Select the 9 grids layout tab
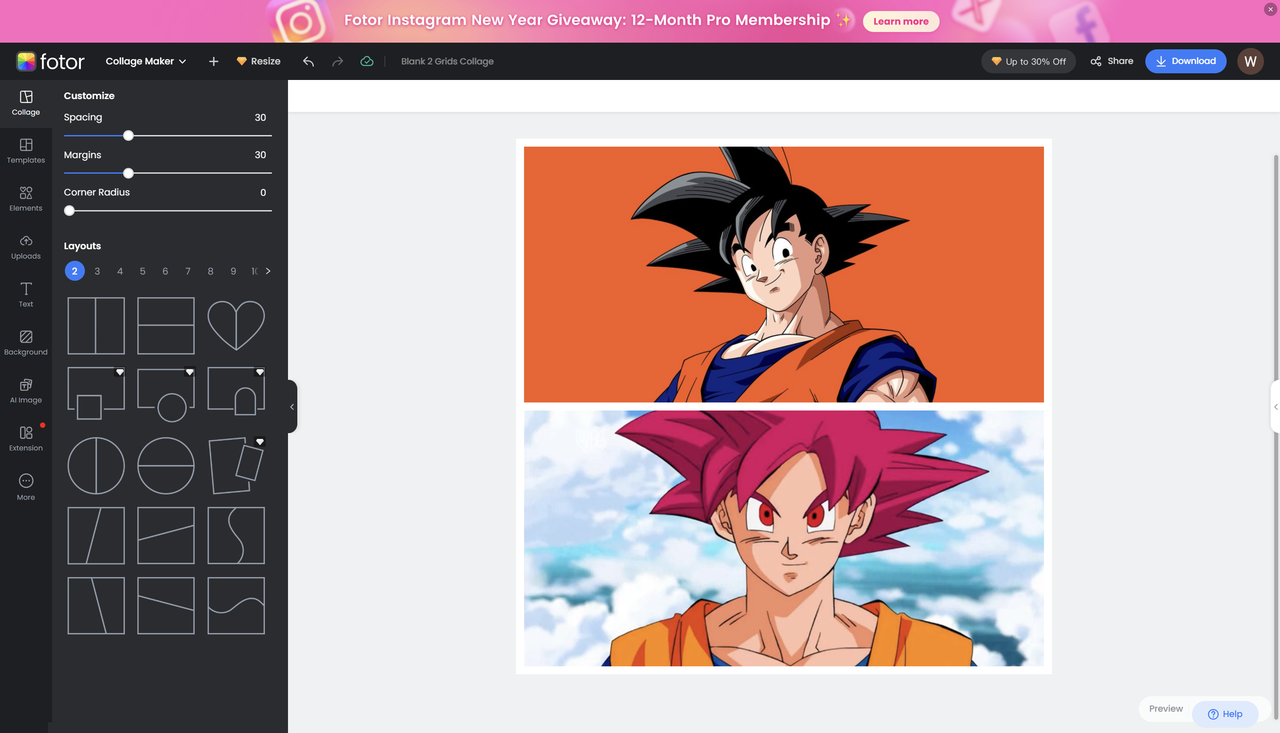This screenshot has width=1280, height=733. (x=233, y=271)
